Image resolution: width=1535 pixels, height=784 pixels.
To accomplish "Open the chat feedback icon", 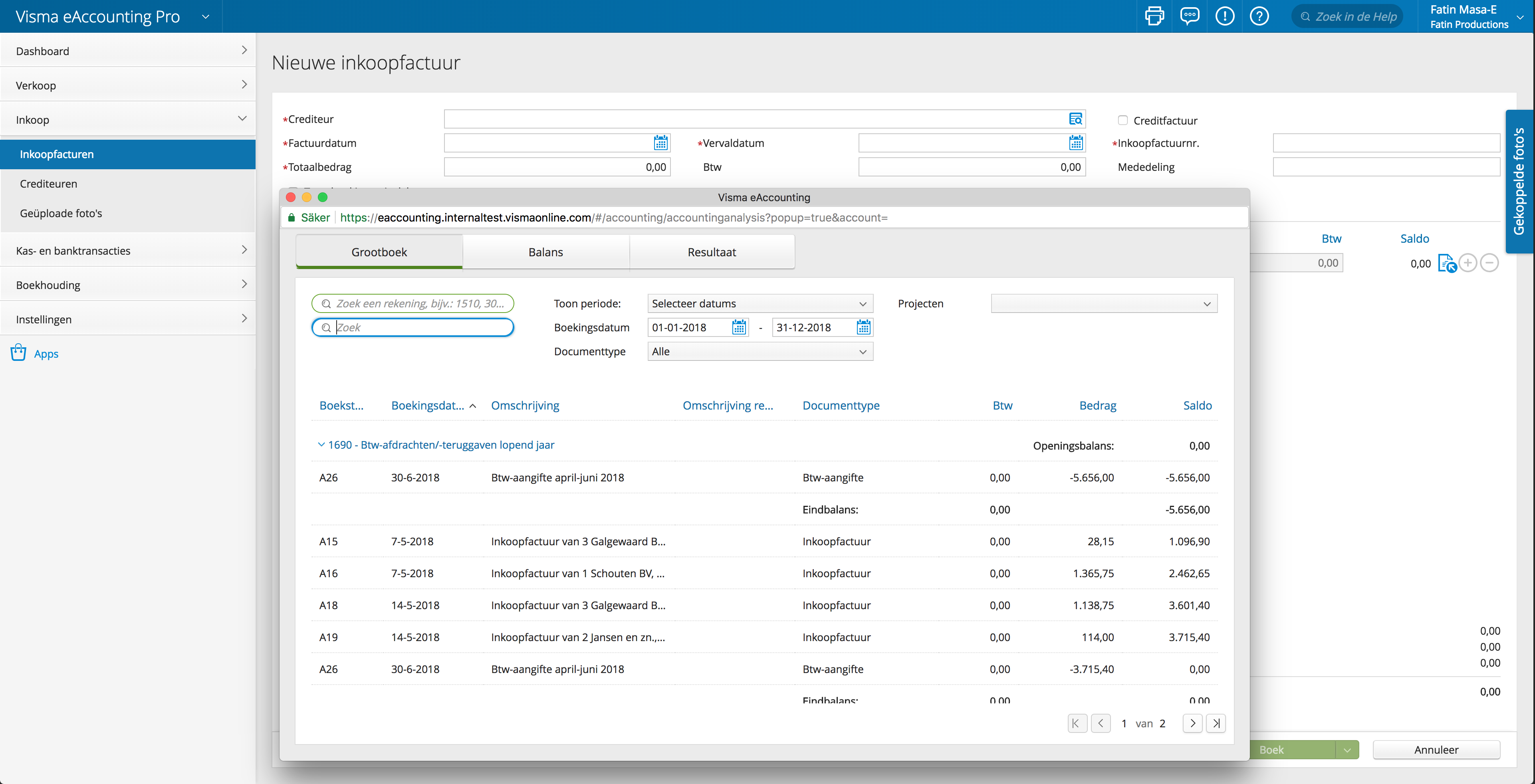I will (x=1190, y=16).
